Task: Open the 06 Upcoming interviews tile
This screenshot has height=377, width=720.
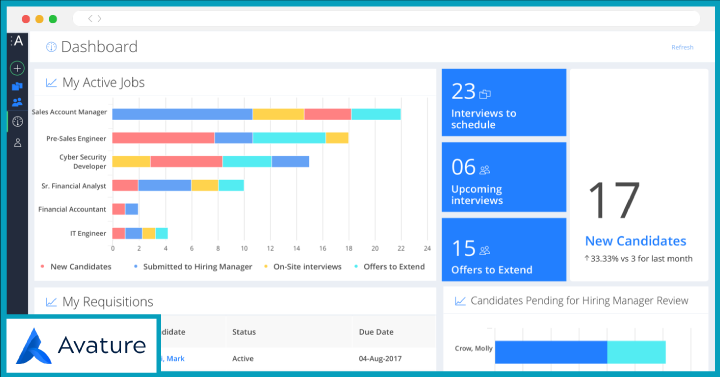Action: tap(504, 177)
